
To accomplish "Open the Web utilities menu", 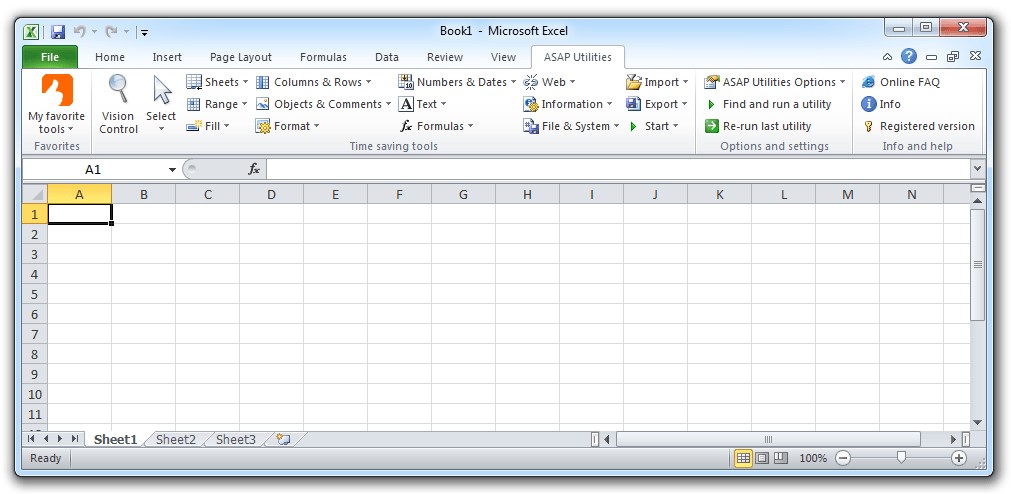I will coord(549,82).
